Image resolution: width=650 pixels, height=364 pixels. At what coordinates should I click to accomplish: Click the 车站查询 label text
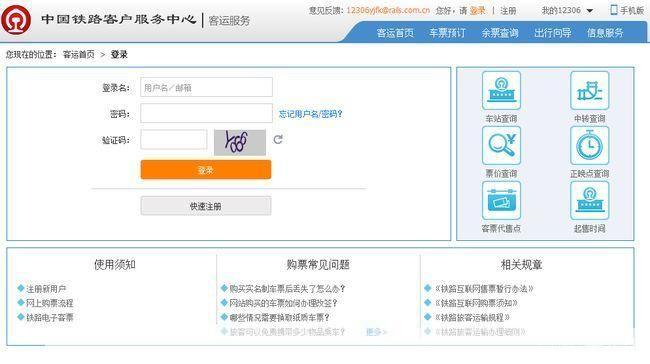click(x=501, y=119)
